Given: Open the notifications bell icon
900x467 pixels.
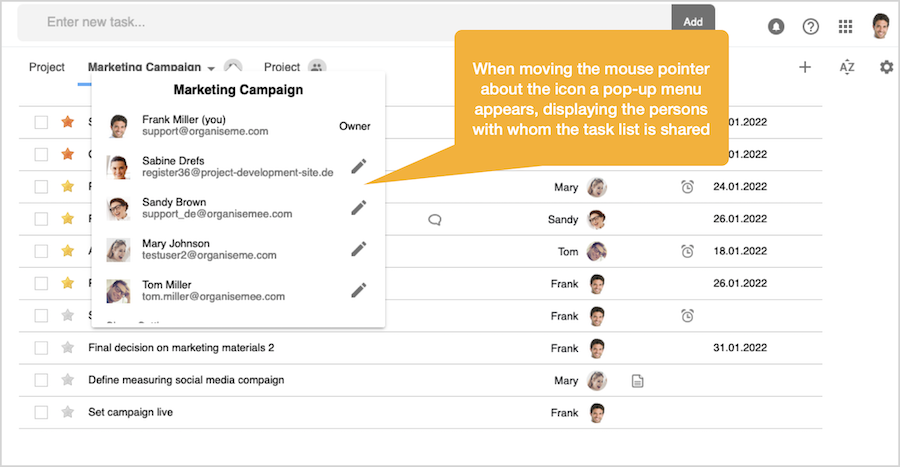Looking at the screenshot, I should point(776,26).
